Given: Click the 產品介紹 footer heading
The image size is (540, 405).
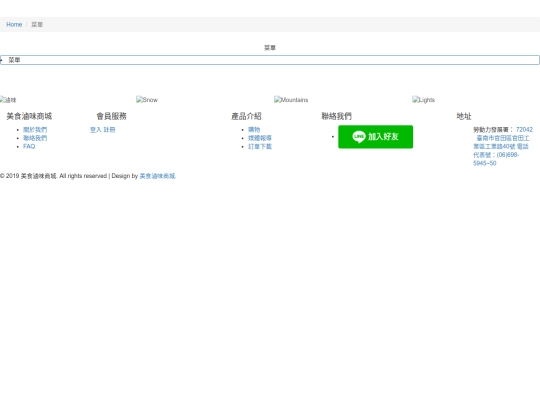Looking at the screenshot, I should [246, 116].
